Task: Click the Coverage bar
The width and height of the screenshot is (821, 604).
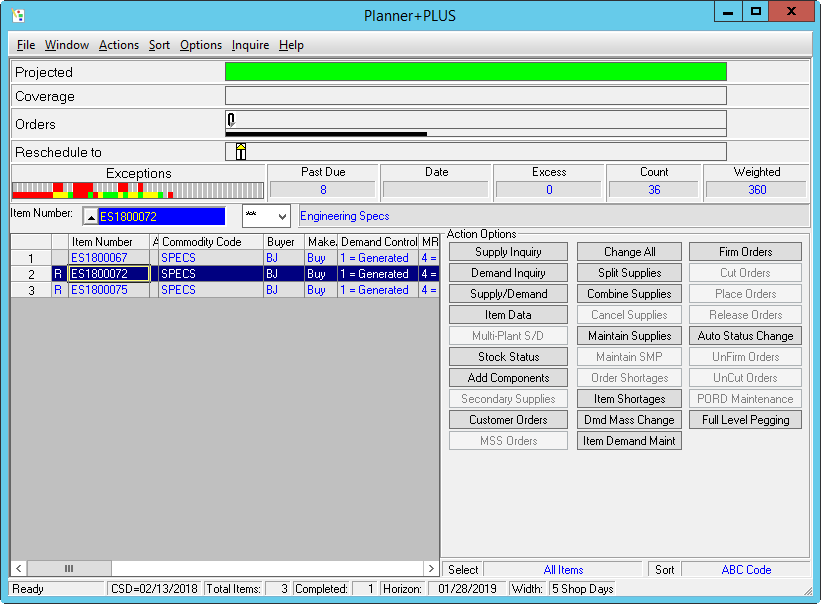Action: point(475,96)
